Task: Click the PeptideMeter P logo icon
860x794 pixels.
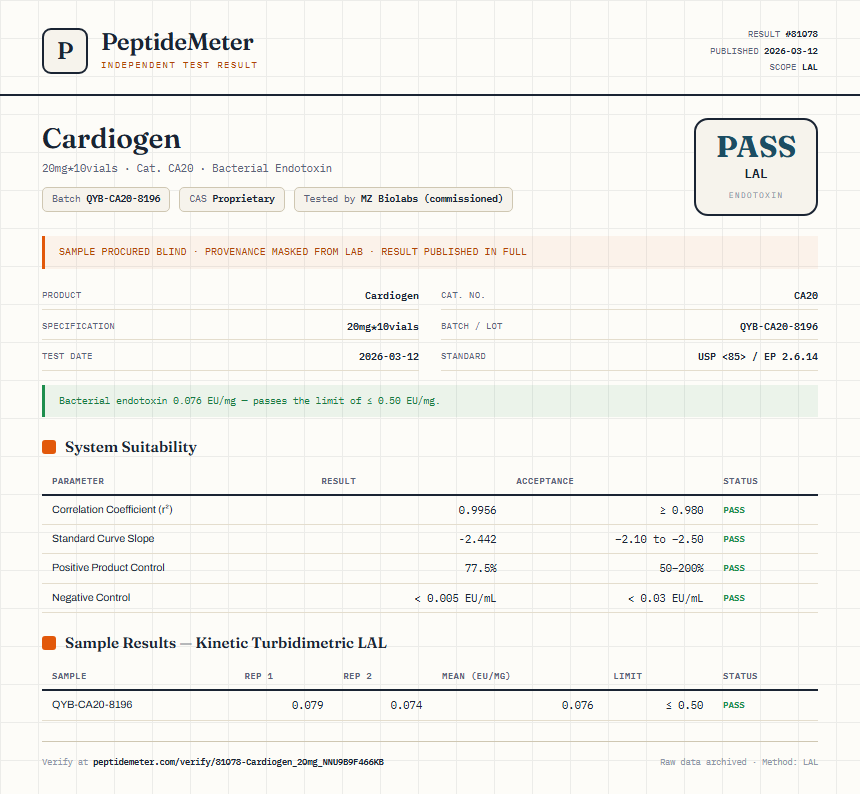Action: (65, 51)
